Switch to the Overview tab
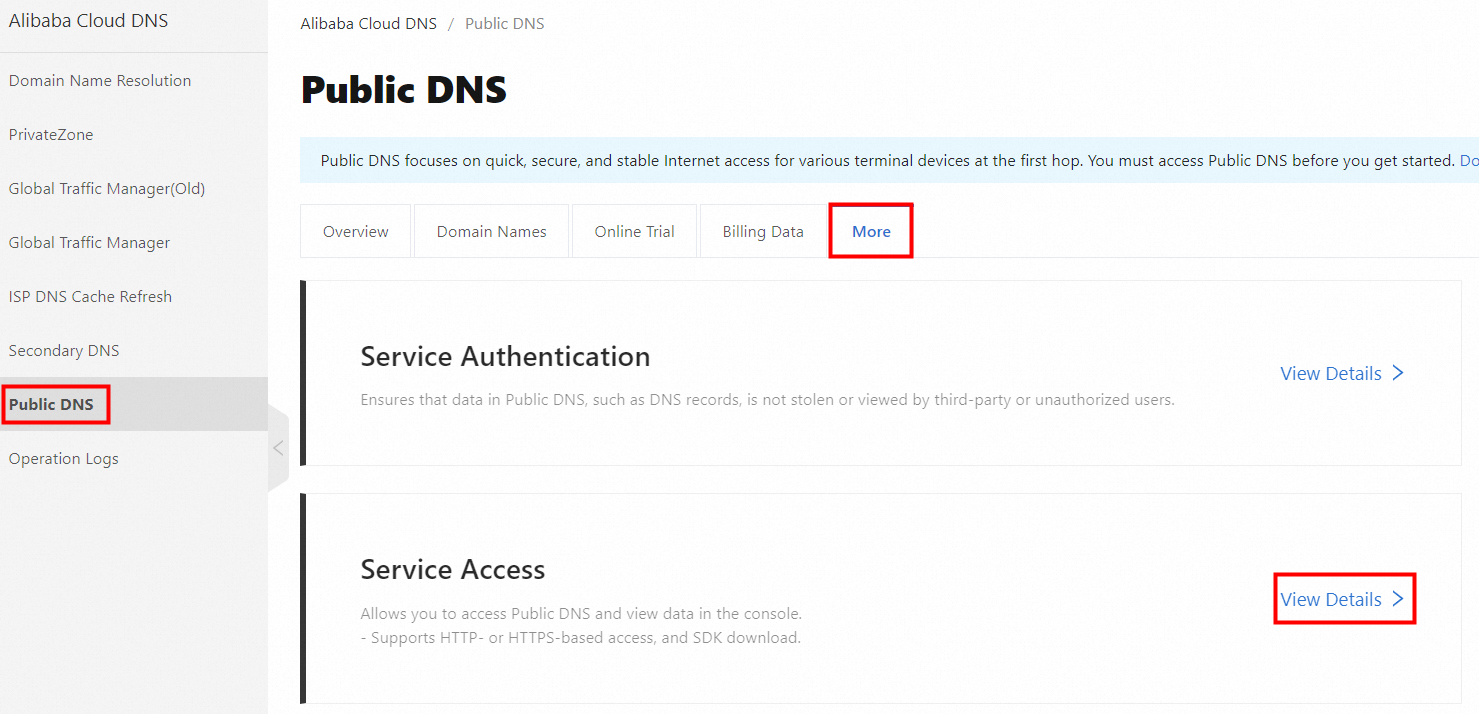Screen dimensions: 1479x714 point(355,231)
